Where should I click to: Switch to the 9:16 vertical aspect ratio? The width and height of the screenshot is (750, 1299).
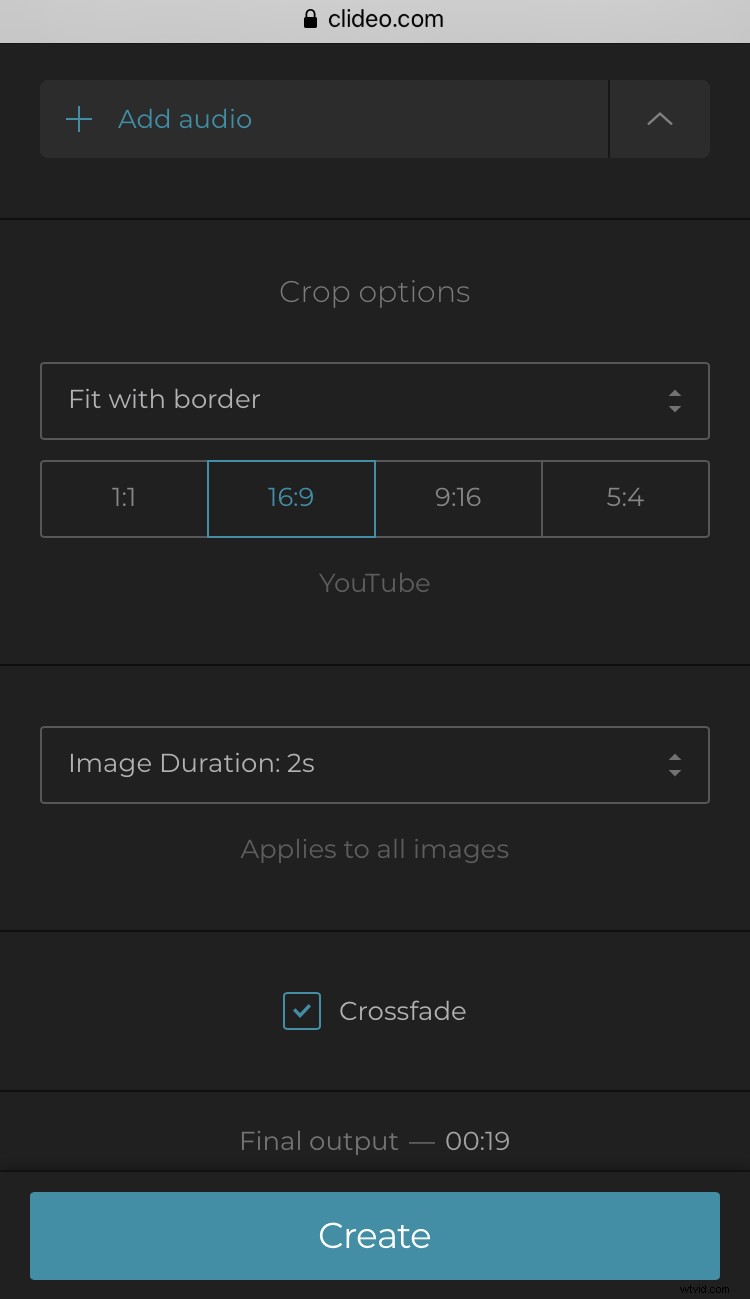458,498
